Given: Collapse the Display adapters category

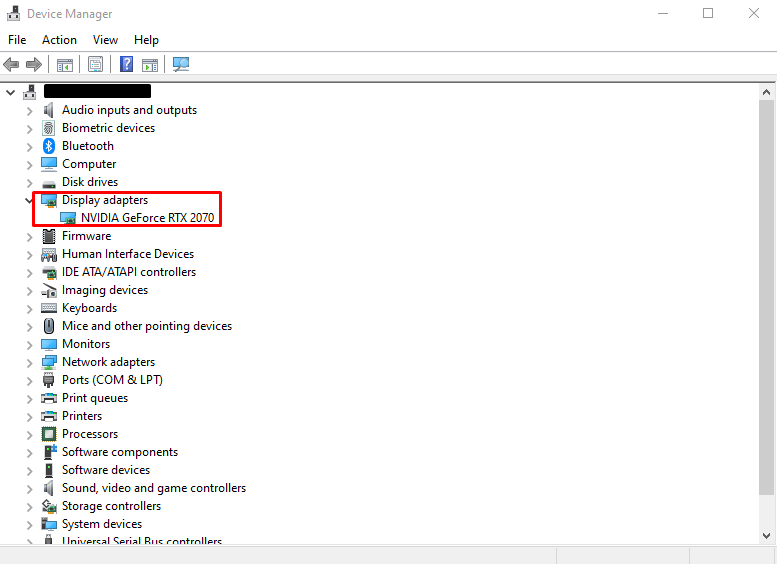Looking at the screenshot, I should (x=29, y=200).
